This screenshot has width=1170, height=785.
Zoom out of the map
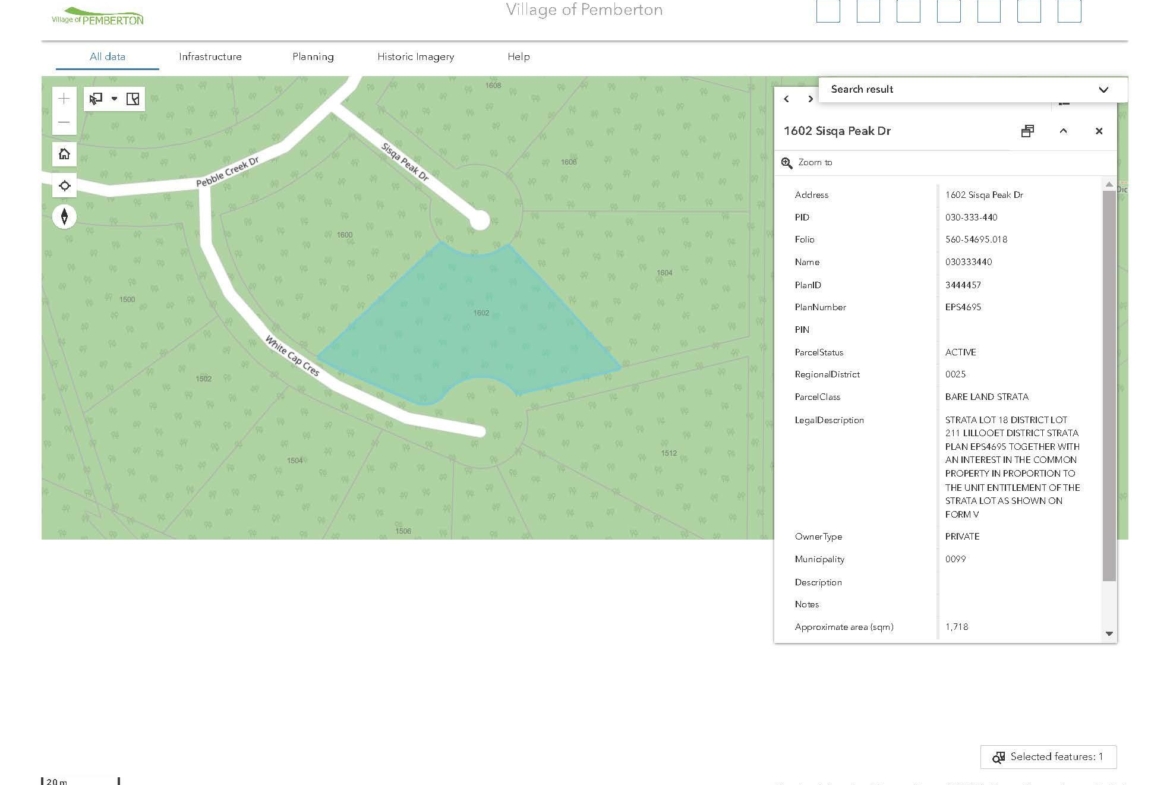click(64, 122)
